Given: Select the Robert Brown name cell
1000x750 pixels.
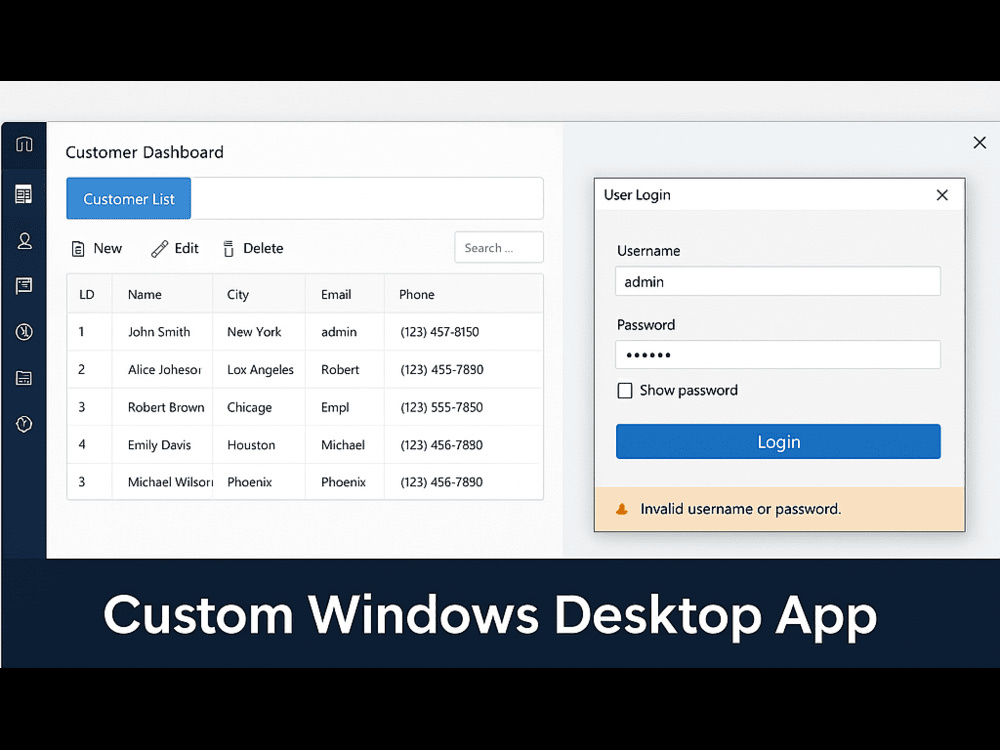Looking at the screenshot, I should pyautogui.click(x=166, y=407).
